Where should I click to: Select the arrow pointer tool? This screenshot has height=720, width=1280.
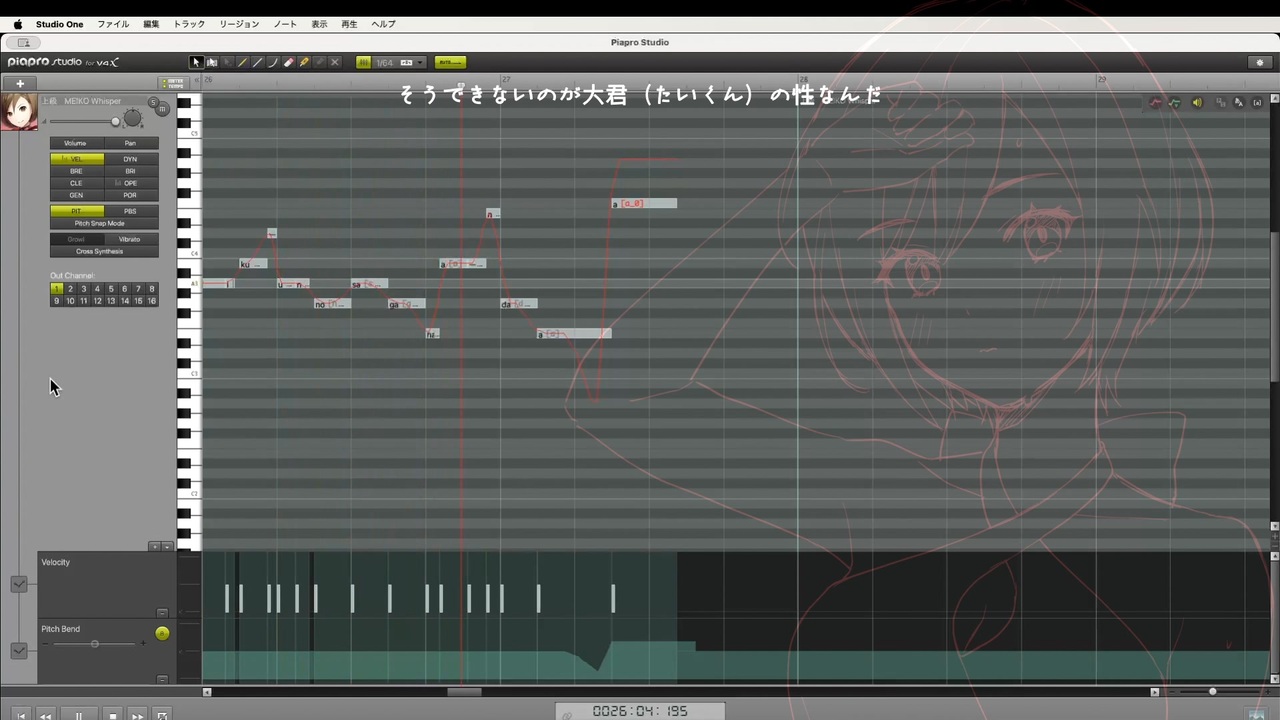tap(196, 62)
